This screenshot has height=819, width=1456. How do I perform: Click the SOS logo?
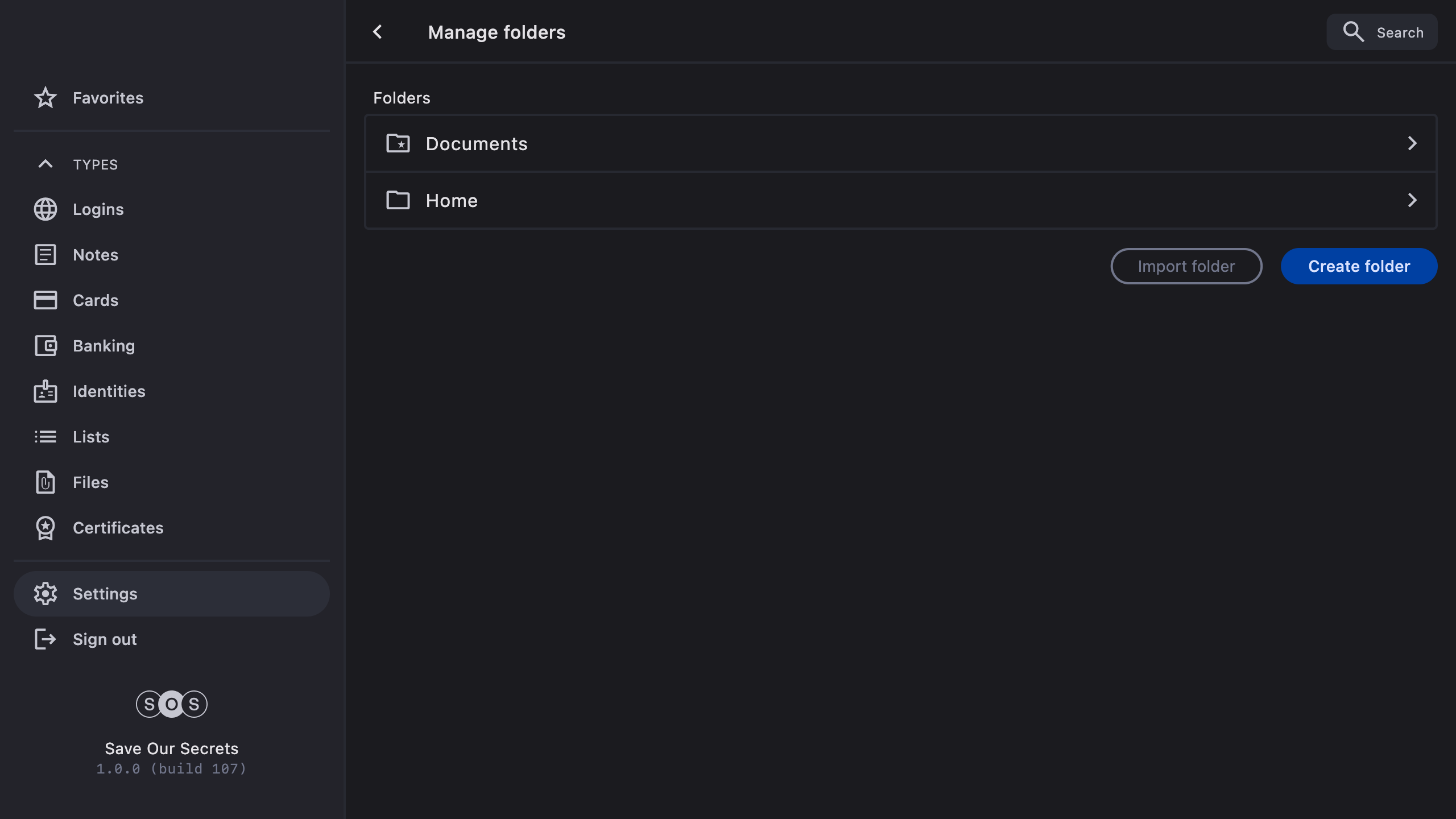[x=171, y=704]
